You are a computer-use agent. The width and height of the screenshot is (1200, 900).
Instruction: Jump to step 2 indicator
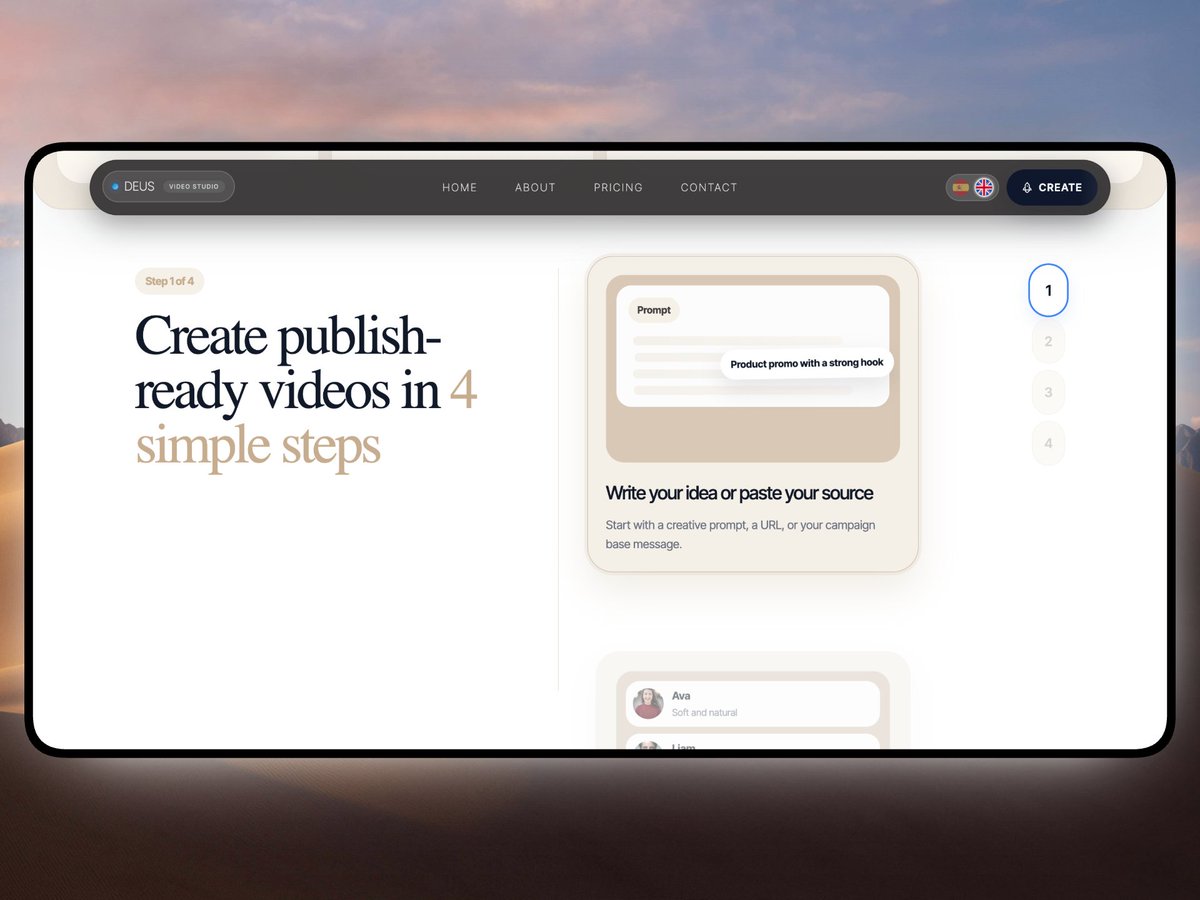coord(1048,341)
